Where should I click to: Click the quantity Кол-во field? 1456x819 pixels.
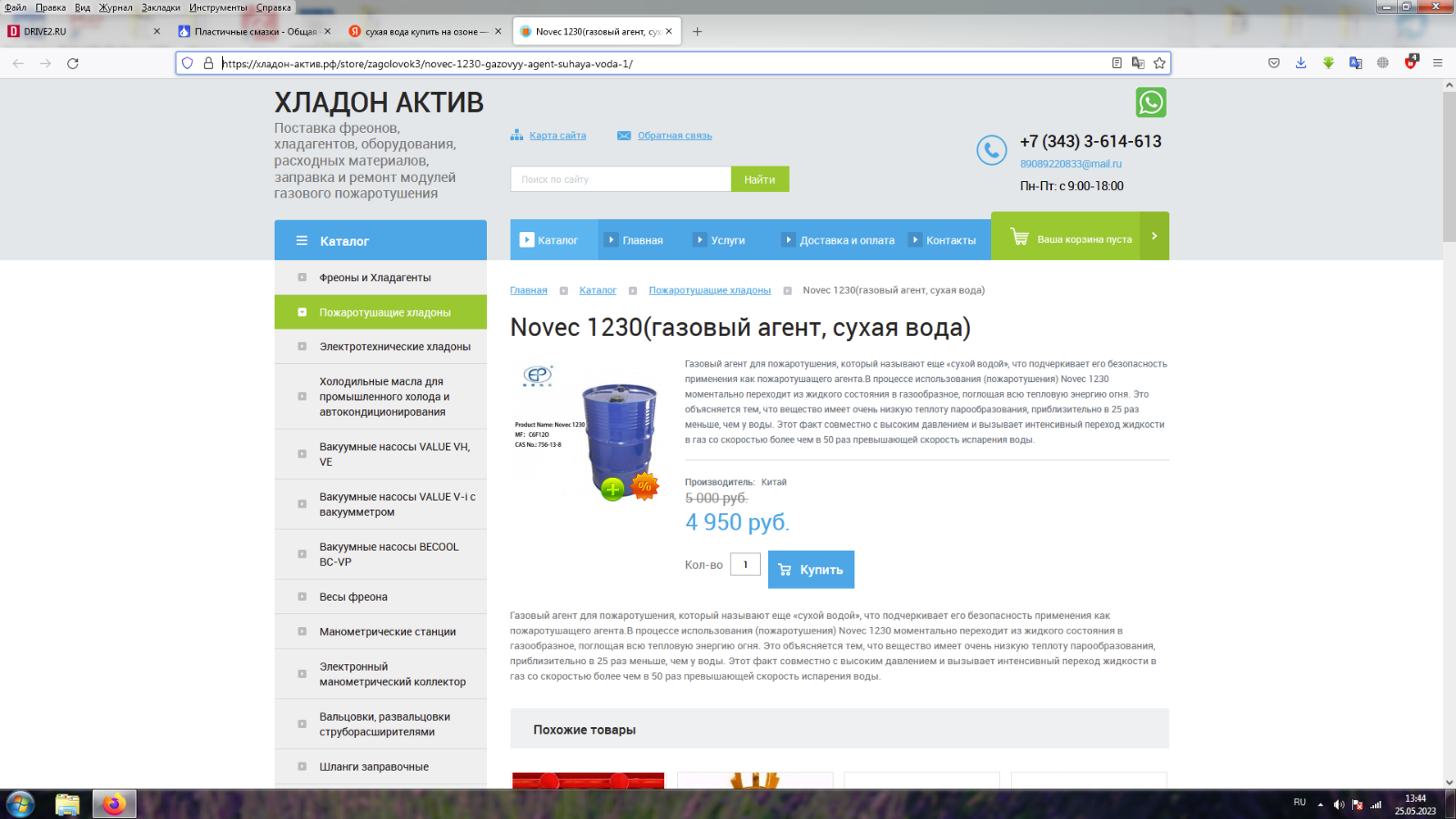point(745,564)
